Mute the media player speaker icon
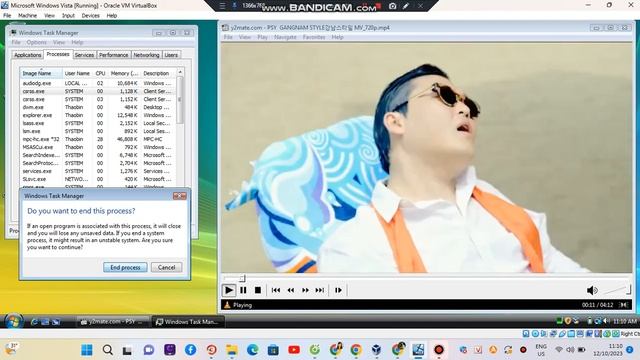This screenshot has height=360, width=640. pos(592,290)
